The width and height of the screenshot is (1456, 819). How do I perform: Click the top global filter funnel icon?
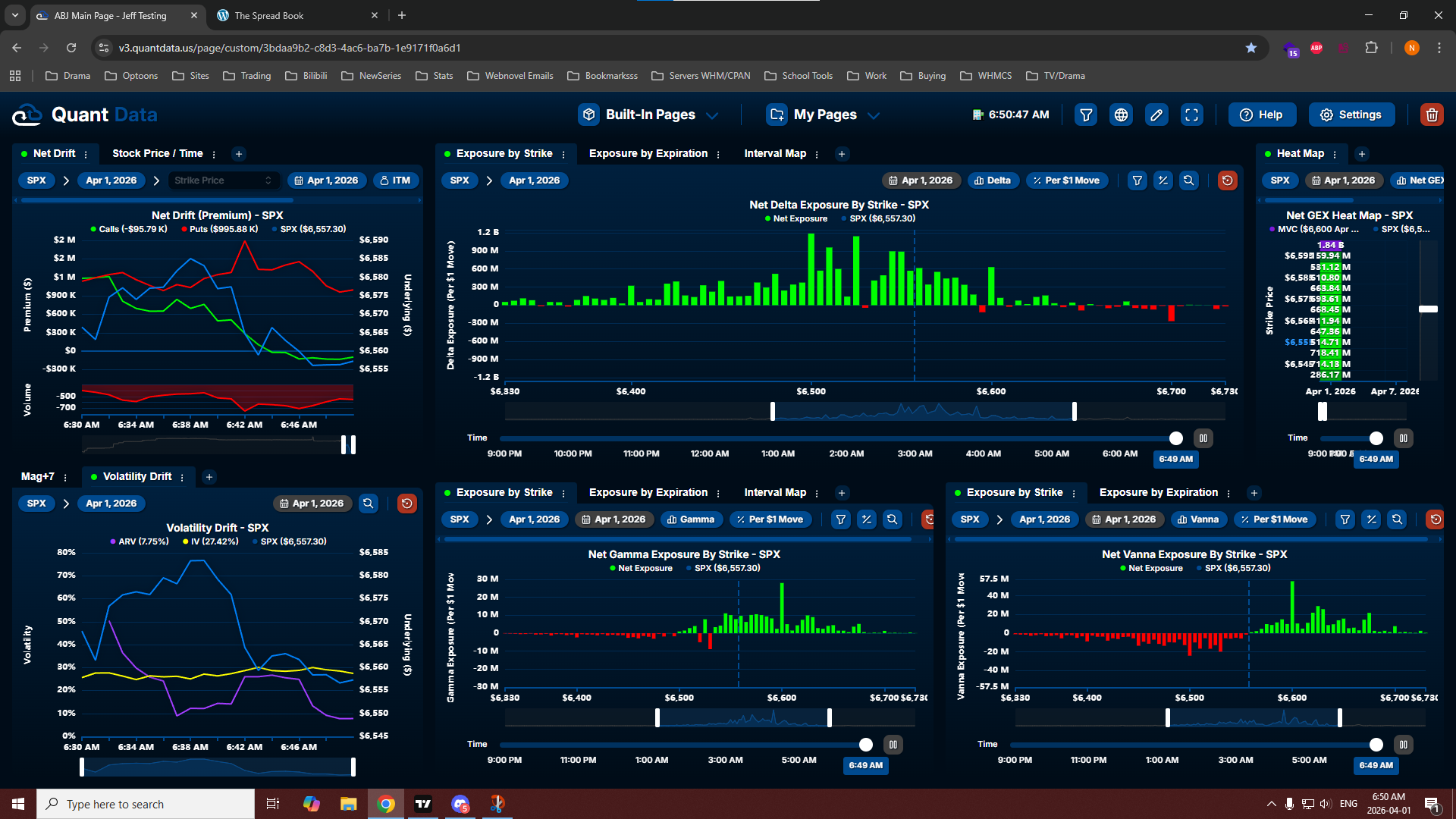click(1086, 115)
